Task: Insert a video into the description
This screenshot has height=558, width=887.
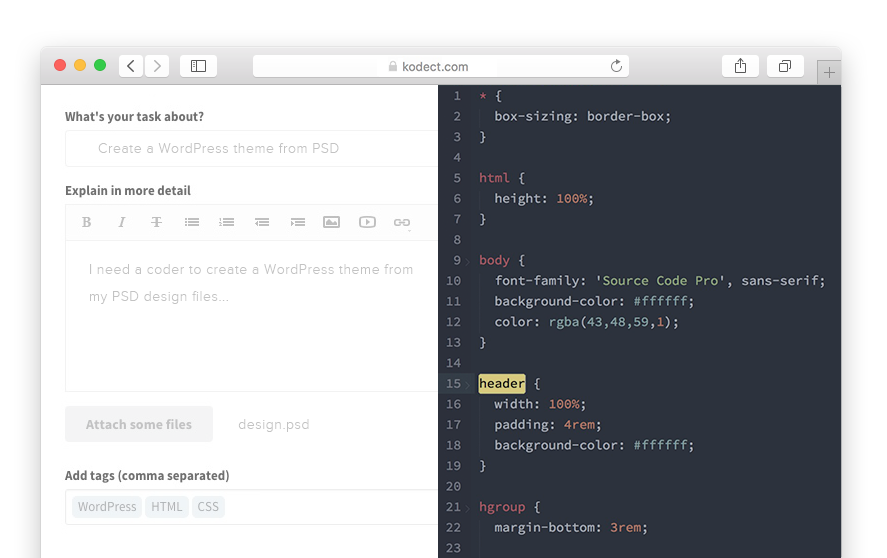Action: (x=367, y=222)
